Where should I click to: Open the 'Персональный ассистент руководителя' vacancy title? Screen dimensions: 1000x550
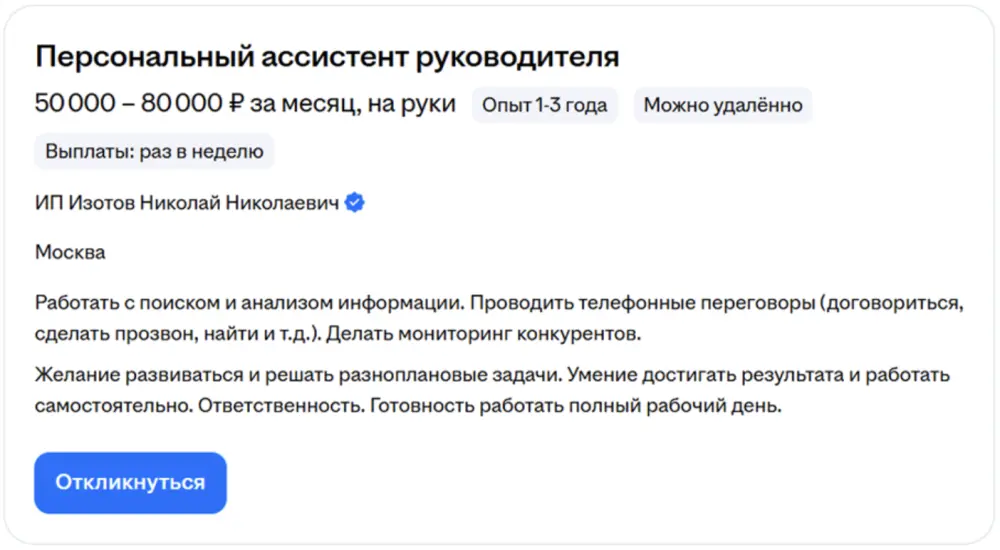click(x=327, y=57)
